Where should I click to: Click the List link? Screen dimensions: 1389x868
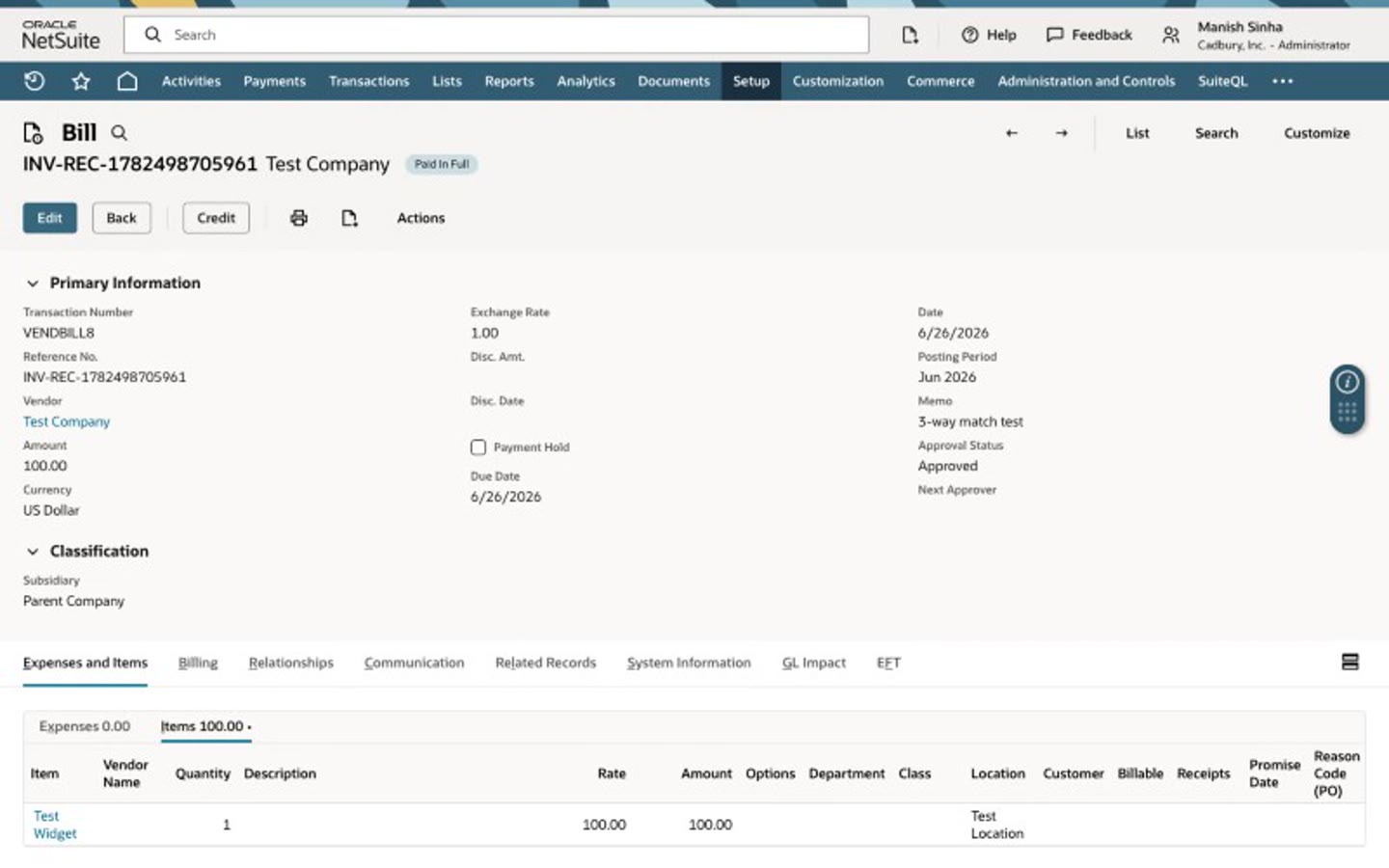1137,133
